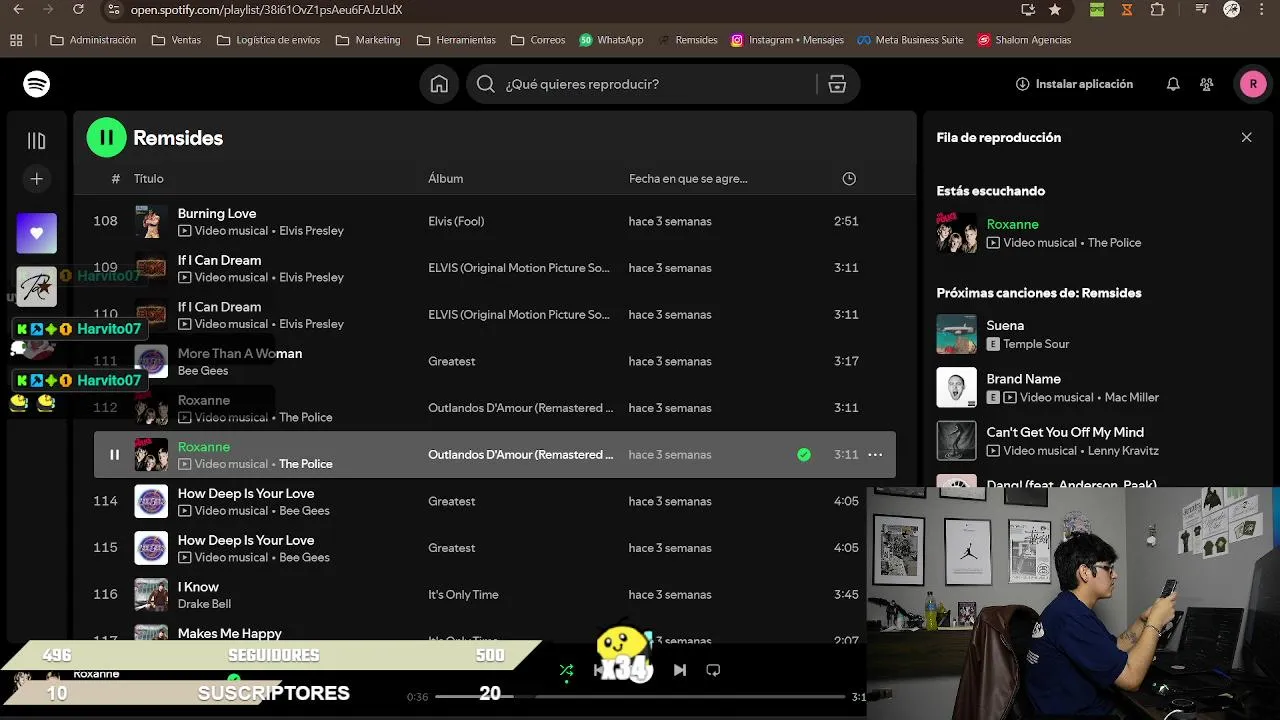The width and height of the screenshot is (1280, 720).
Task: Play Brand Name from the queue
Action: 1024,379
